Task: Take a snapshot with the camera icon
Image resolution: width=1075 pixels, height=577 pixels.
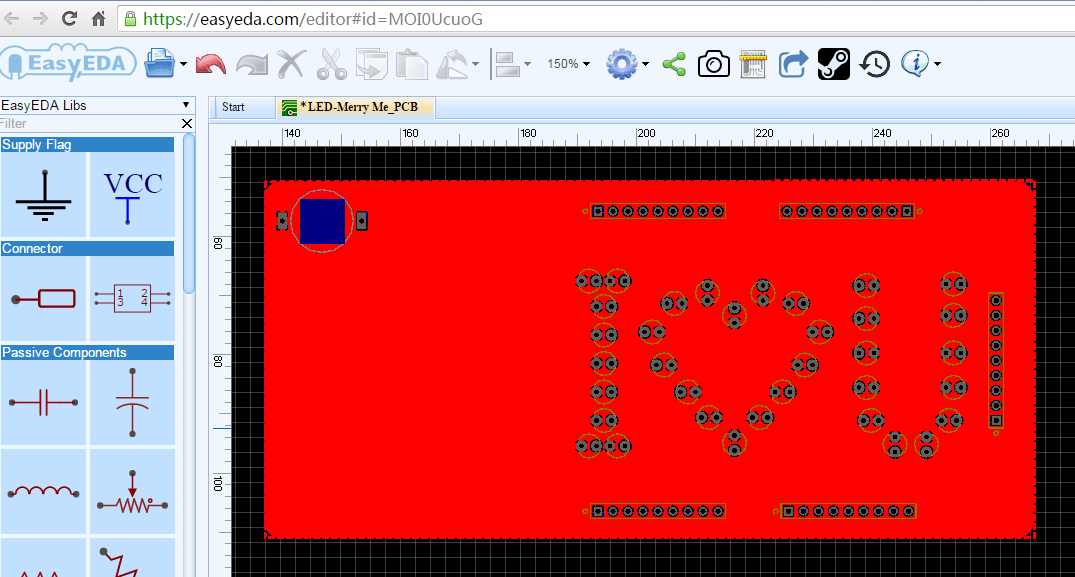Action: pyautogui.click(x=713, y=65)
